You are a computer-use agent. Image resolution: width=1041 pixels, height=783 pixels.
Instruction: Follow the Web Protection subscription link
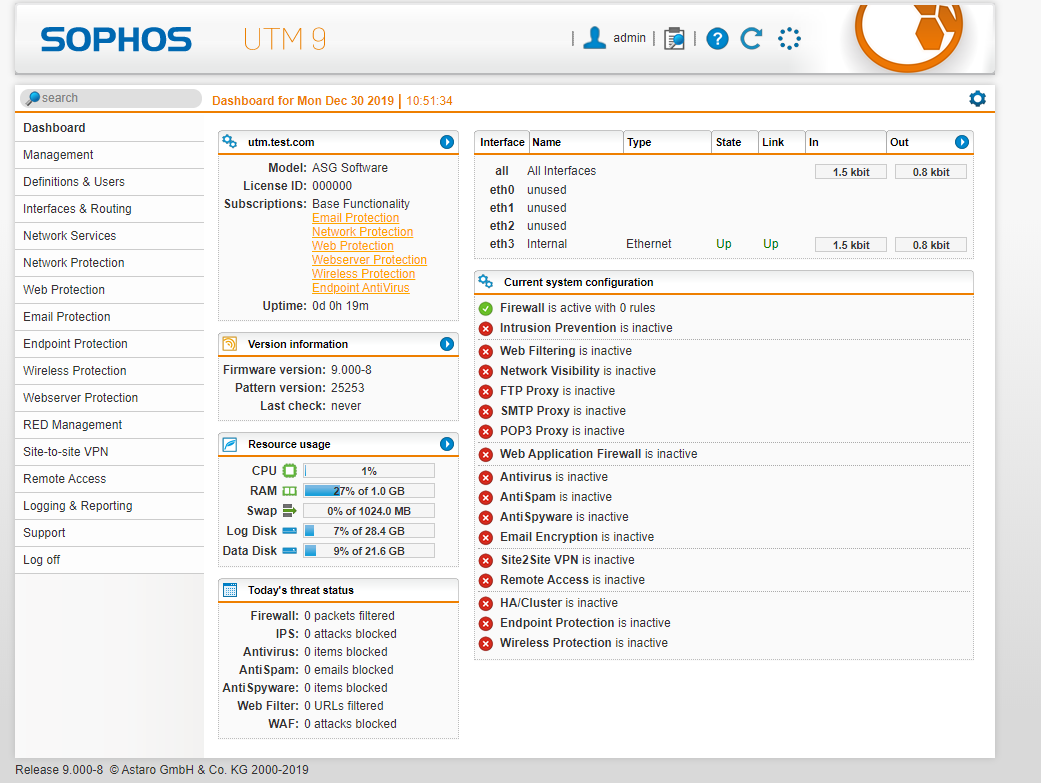[353, 246]
